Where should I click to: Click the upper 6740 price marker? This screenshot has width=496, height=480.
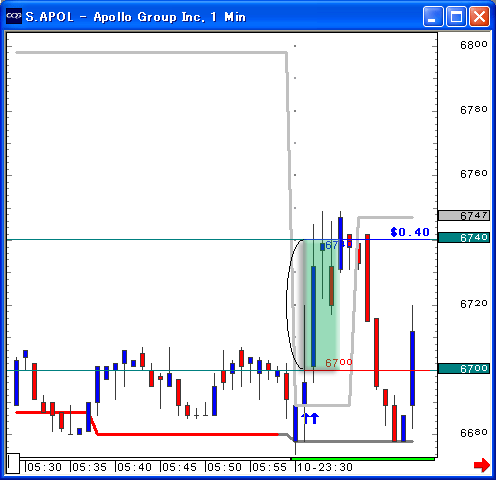[x=464, y=238]
